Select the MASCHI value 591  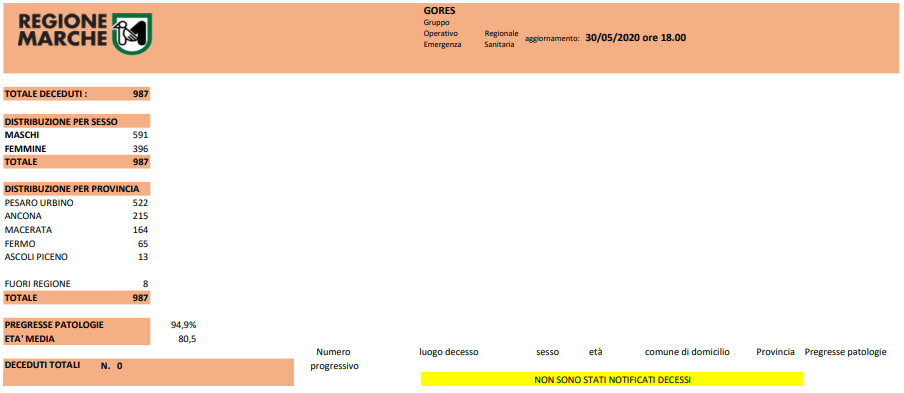point(140,135)
